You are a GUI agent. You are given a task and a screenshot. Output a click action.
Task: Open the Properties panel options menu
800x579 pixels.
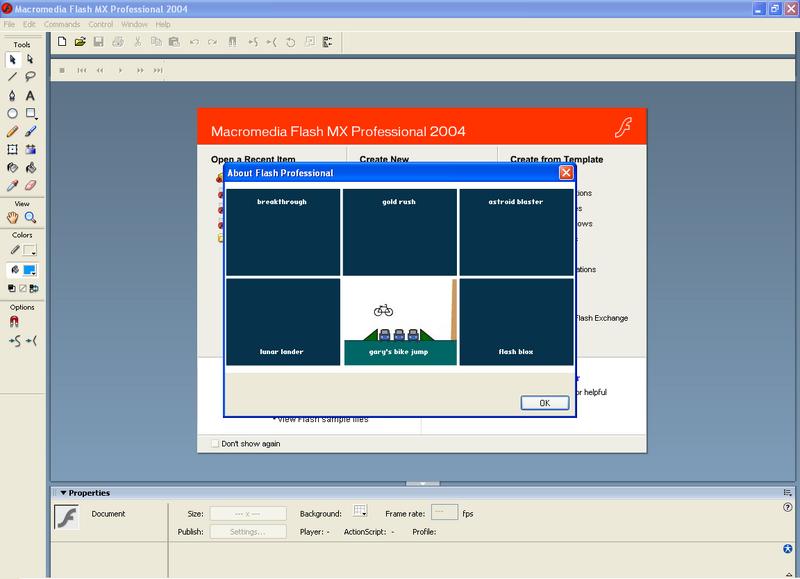(787, 493)
